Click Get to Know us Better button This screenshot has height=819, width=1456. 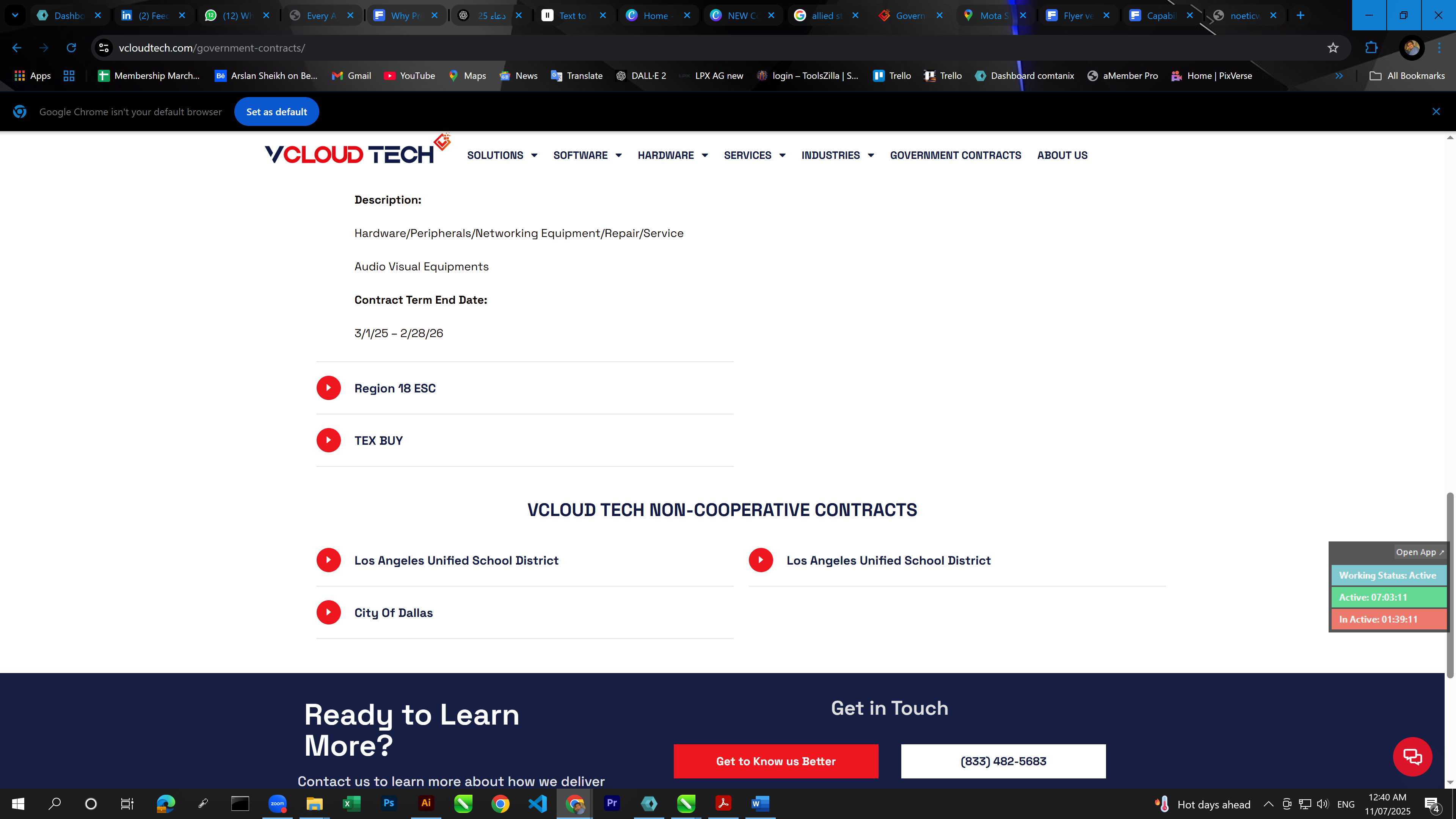click(x=775, y=761)
